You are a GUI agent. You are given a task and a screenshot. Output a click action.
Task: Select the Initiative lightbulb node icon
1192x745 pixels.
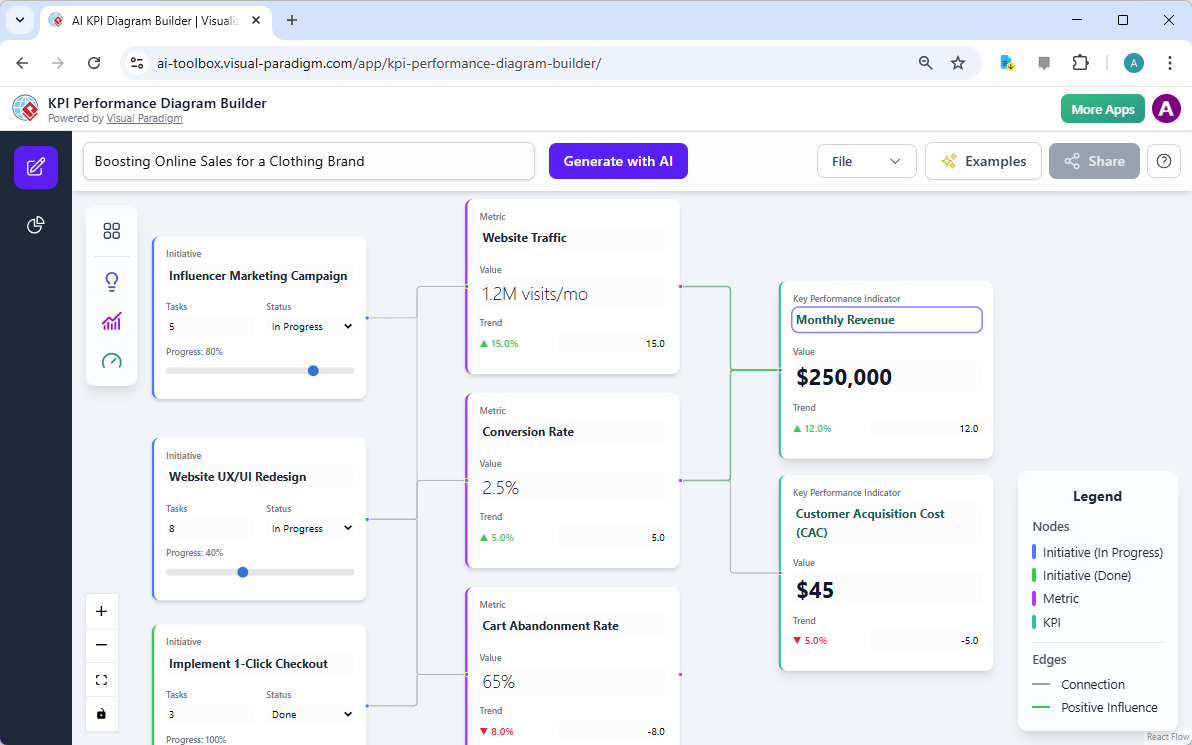coord(111,281)
